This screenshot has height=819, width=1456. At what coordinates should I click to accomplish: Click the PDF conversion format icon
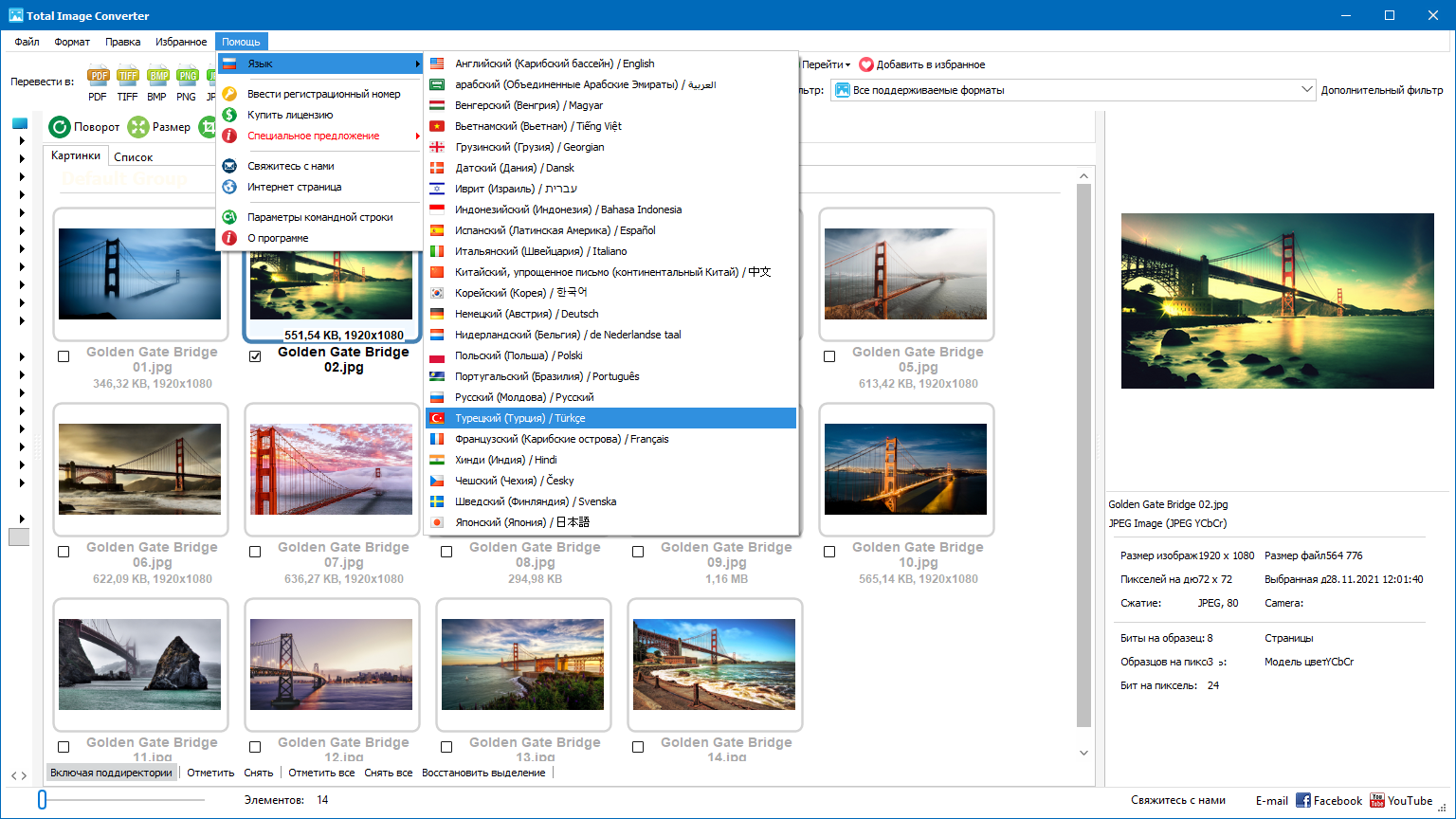tap(98, 77)
